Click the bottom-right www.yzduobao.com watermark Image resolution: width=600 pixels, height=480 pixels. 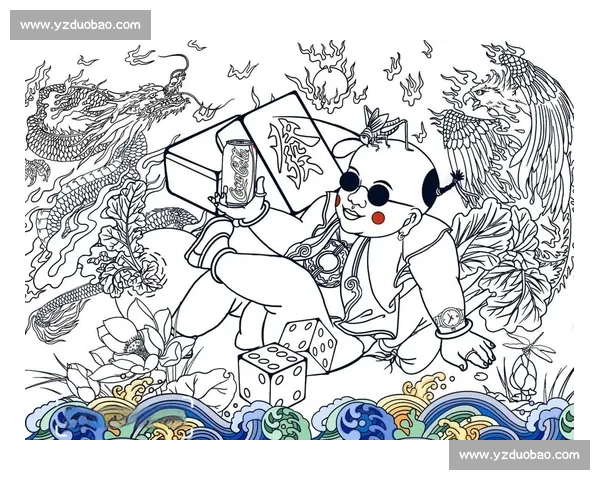pos(519,455)
